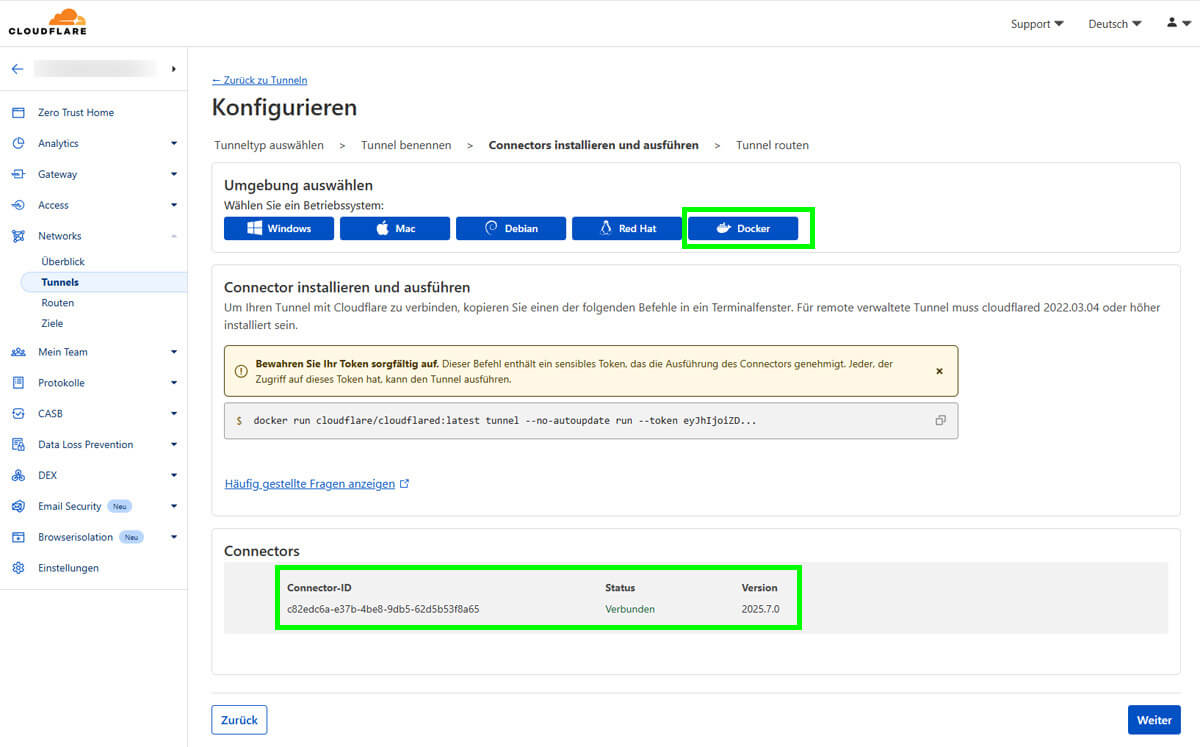
Task: Follow the Zurück zu Tunneln link
Action: pos(260,80)
